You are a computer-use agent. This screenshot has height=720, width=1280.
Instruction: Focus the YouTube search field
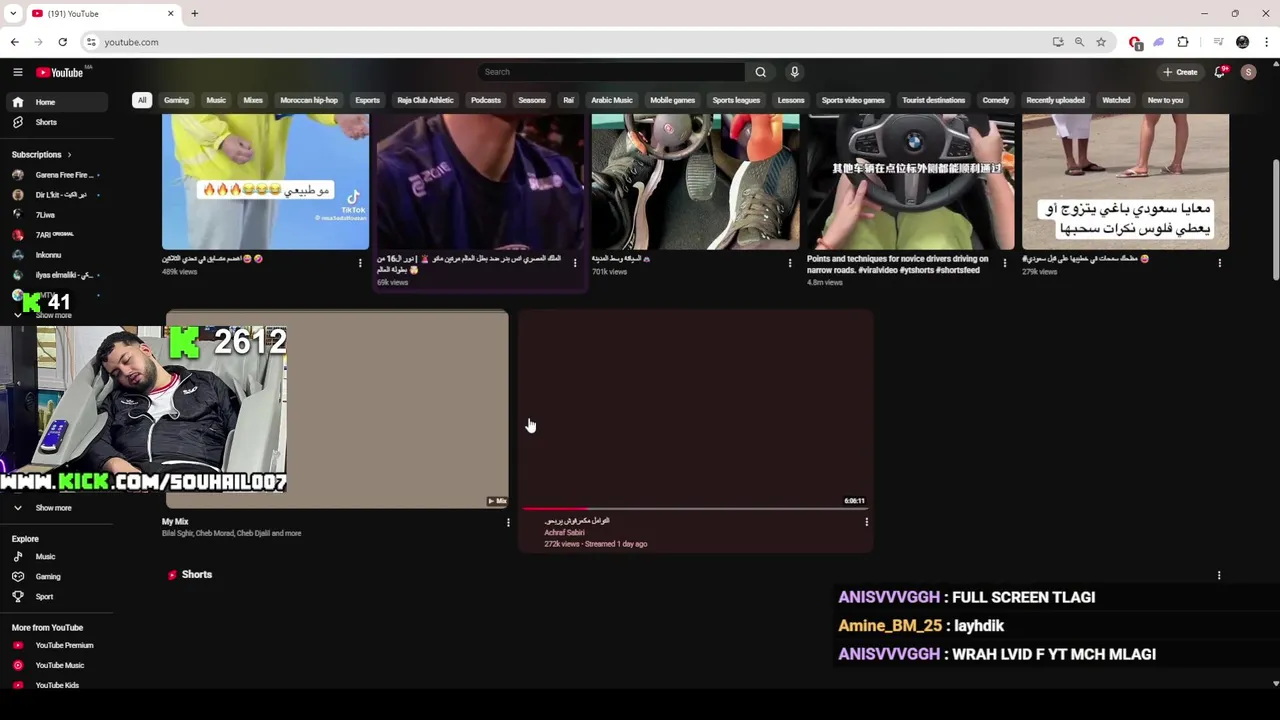pyautogui.click(x=612, y=72)
